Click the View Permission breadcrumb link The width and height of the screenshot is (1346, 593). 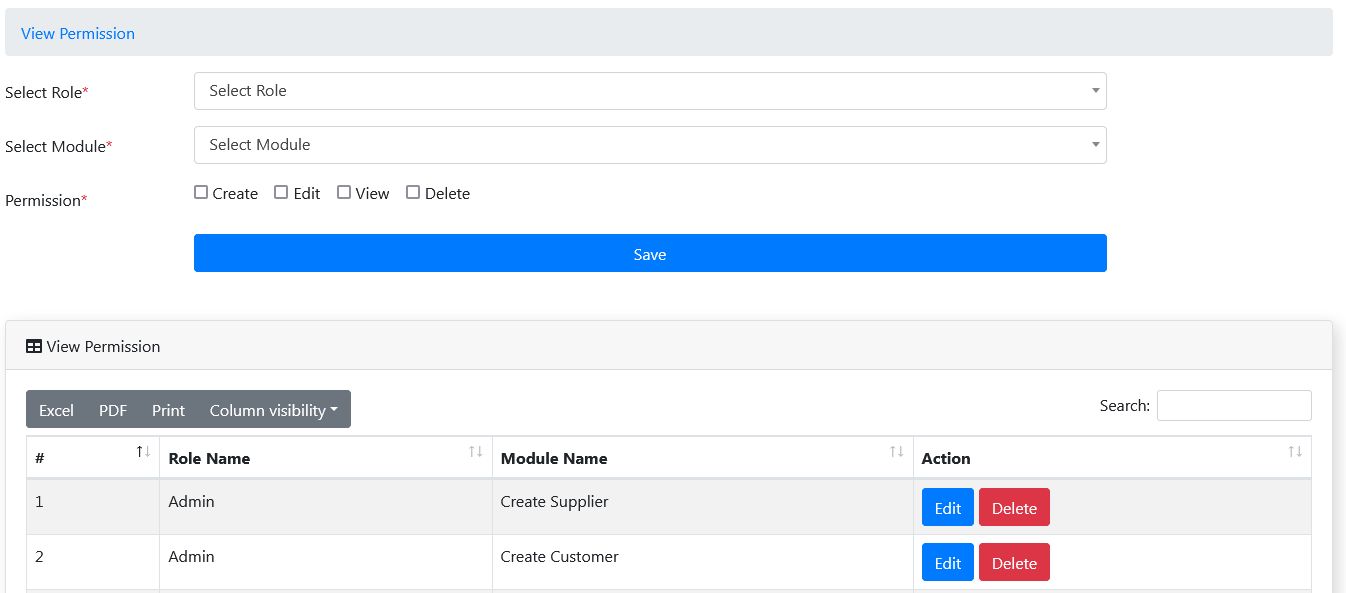tap(78, 33)
